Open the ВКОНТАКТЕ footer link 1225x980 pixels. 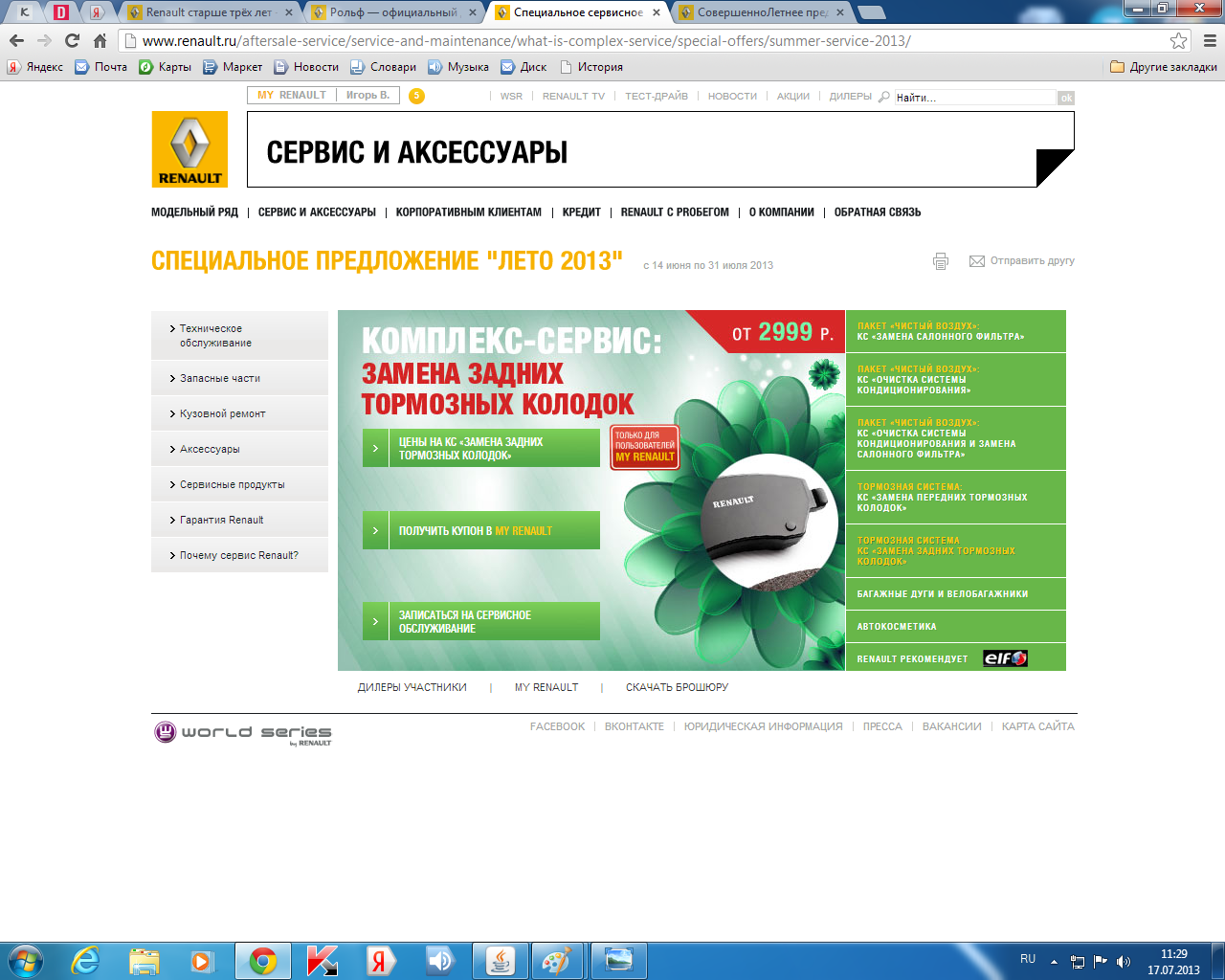pyautogui.click(x=635, y=726)
